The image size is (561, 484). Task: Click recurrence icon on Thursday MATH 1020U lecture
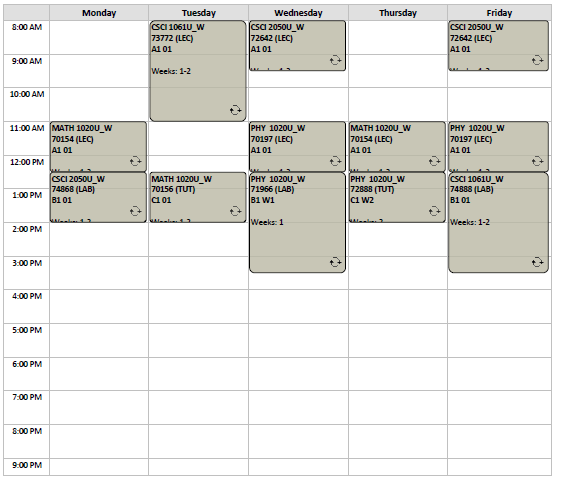pos(434,161)
